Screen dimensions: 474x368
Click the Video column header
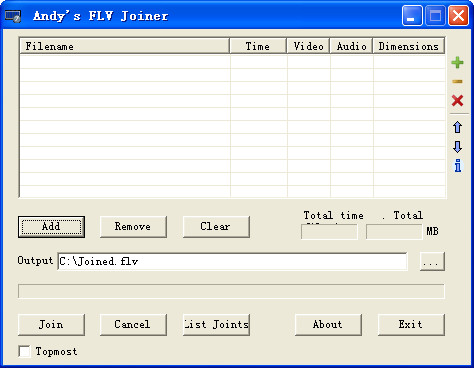pos(308,46)
